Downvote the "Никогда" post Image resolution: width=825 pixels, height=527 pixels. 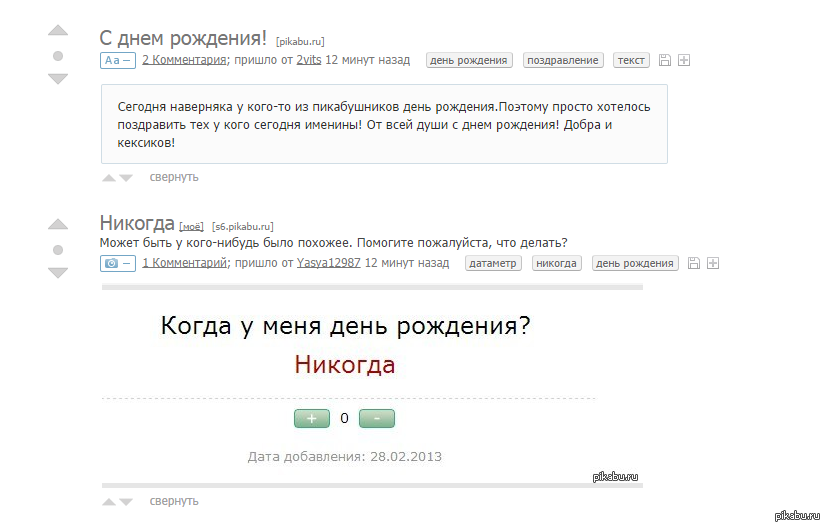click(58, 272)
